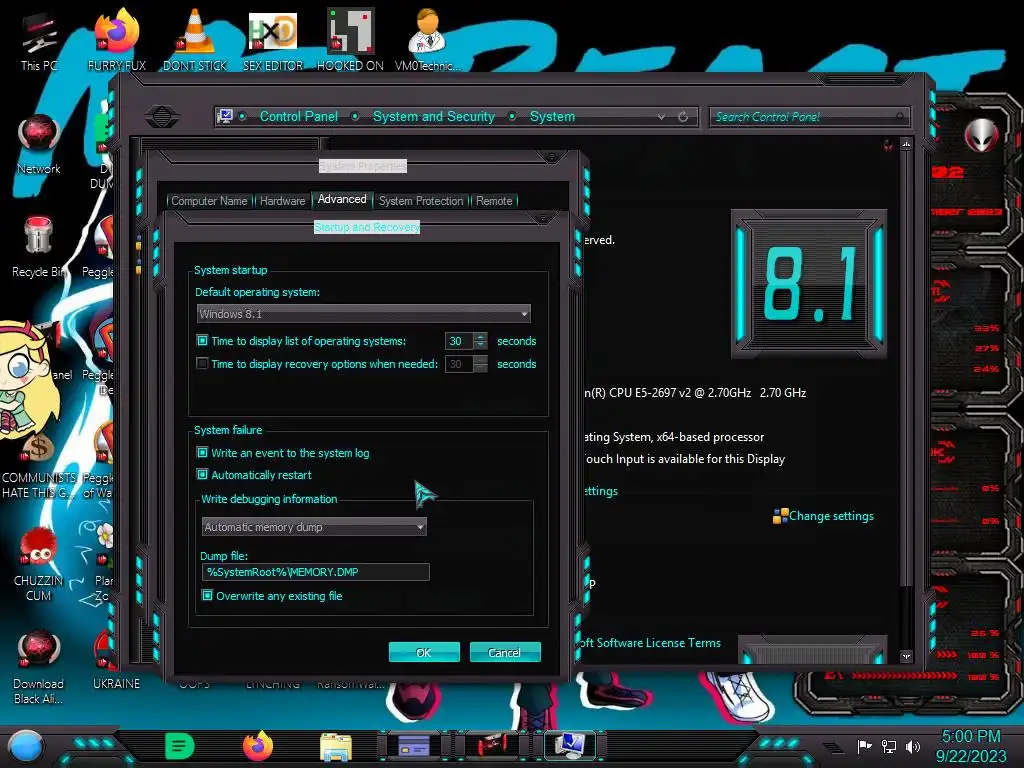Enable Time to display recovery options when needed
This screenshot has width=1024, height=768.
coord(202,363)
